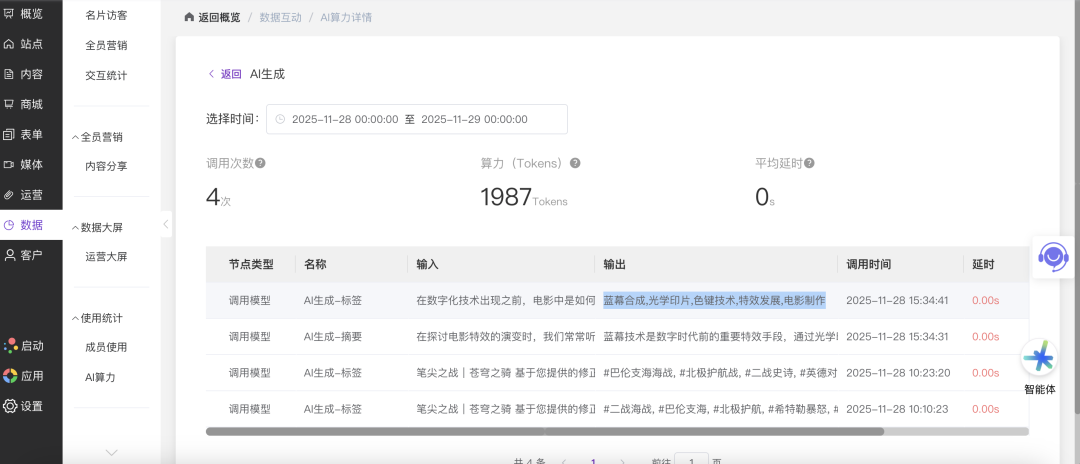The image size is (1080, 464).
Task: Click the 运营 paperclip icon
Action: [9, 195]
